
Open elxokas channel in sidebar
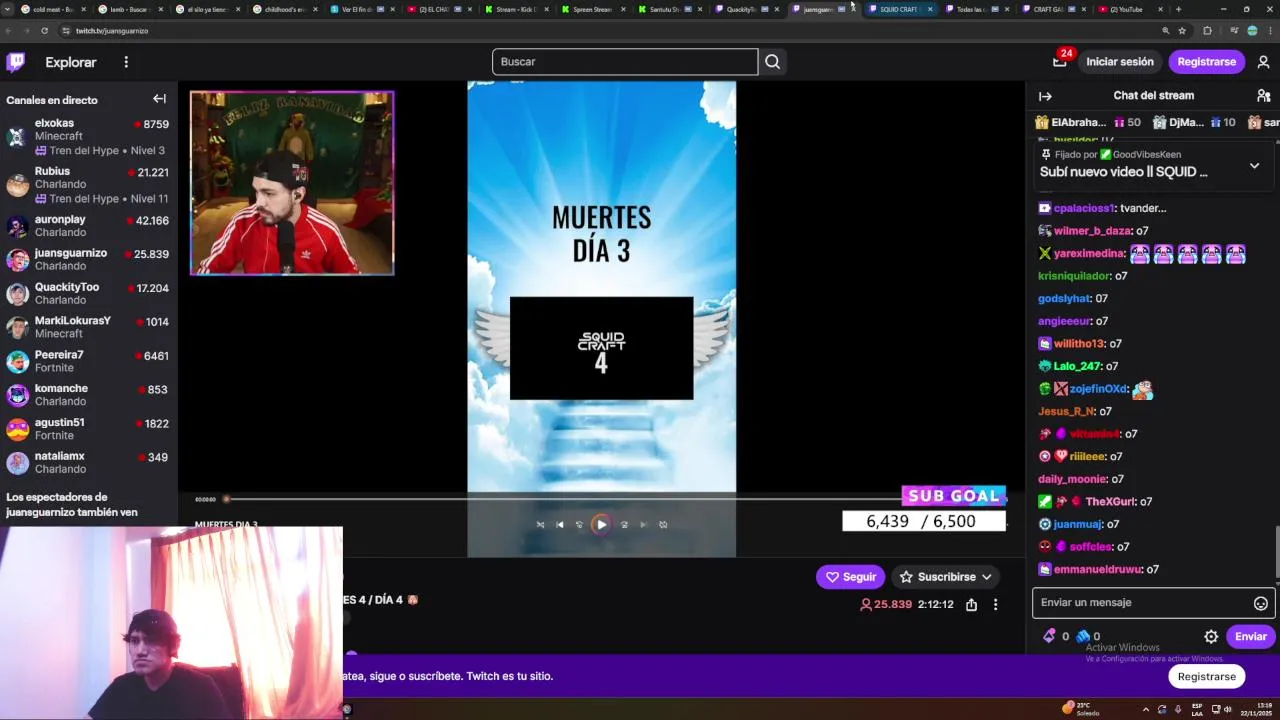point(88,136)
